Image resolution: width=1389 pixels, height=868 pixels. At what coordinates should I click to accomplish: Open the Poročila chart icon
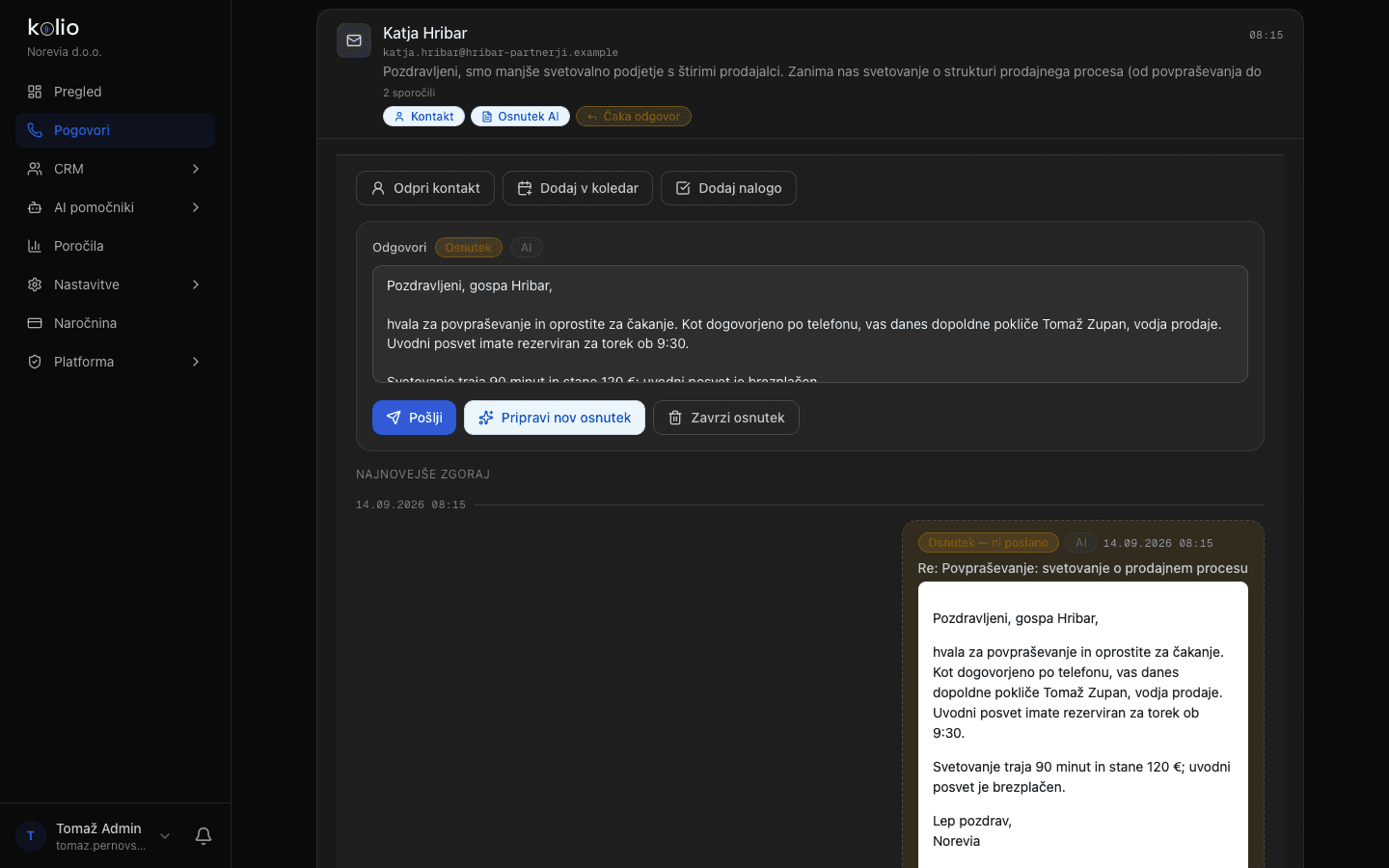[35, 246]
